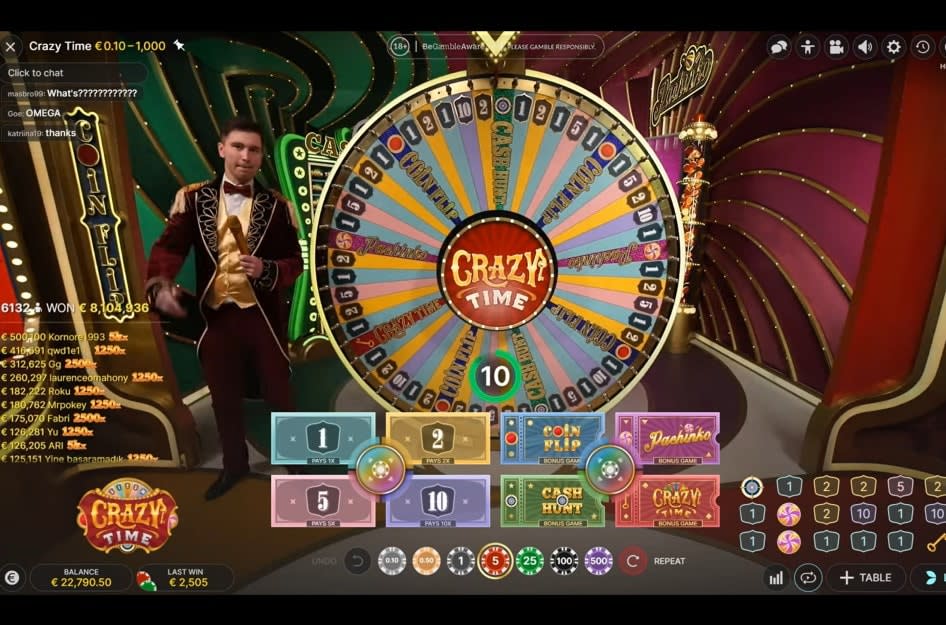This screenshot has width=946, height=625.
Task: Click the plus Table button
Action: (866, 578)
